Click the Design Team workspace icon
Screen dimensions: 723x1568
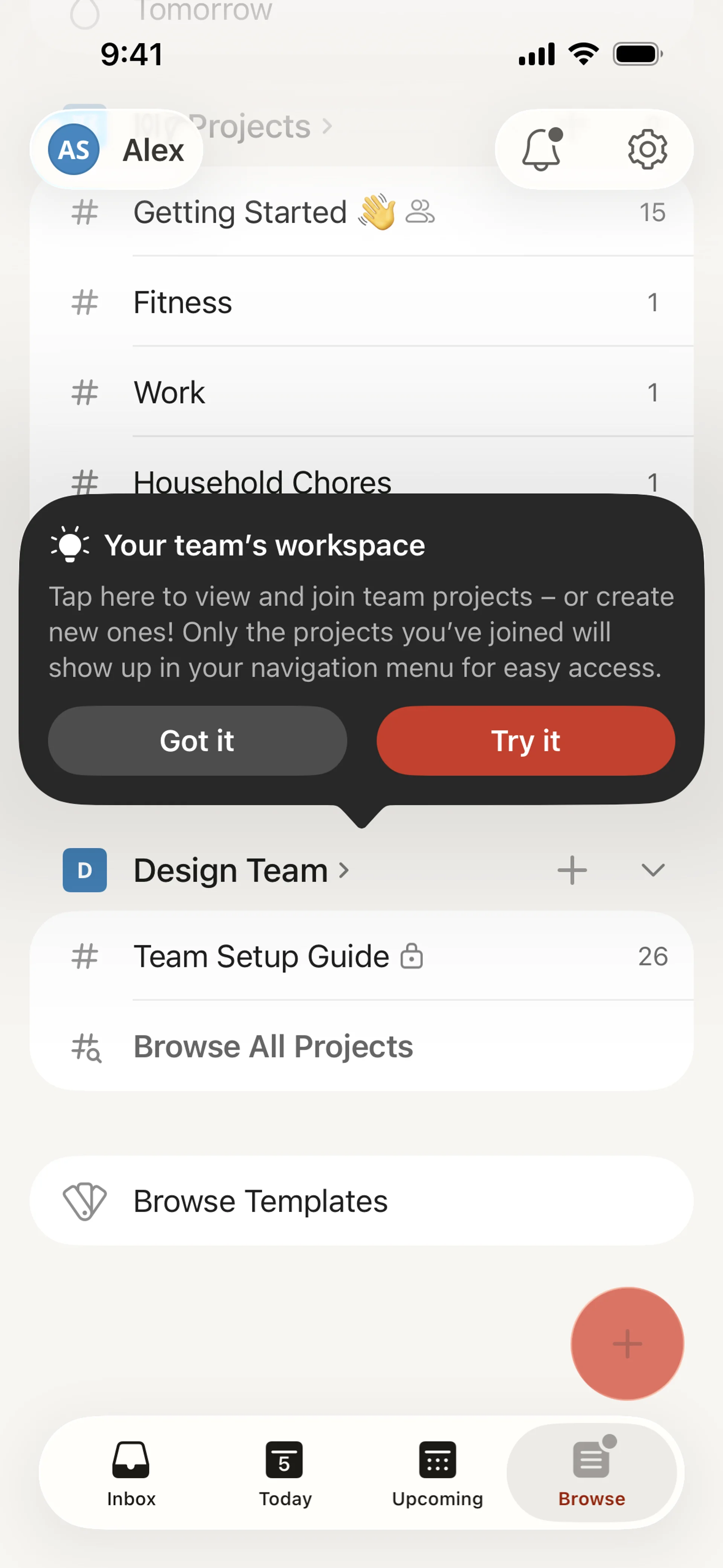click(85, 870)
